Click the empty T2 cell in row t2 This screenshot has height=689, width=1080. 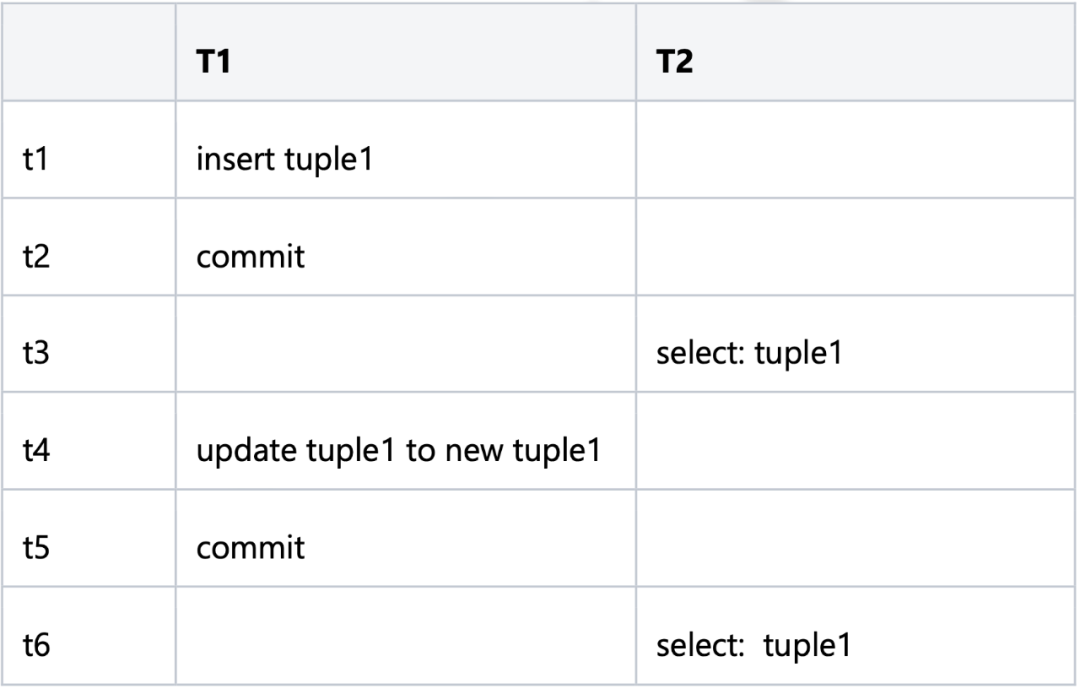[x=855, y=257]
